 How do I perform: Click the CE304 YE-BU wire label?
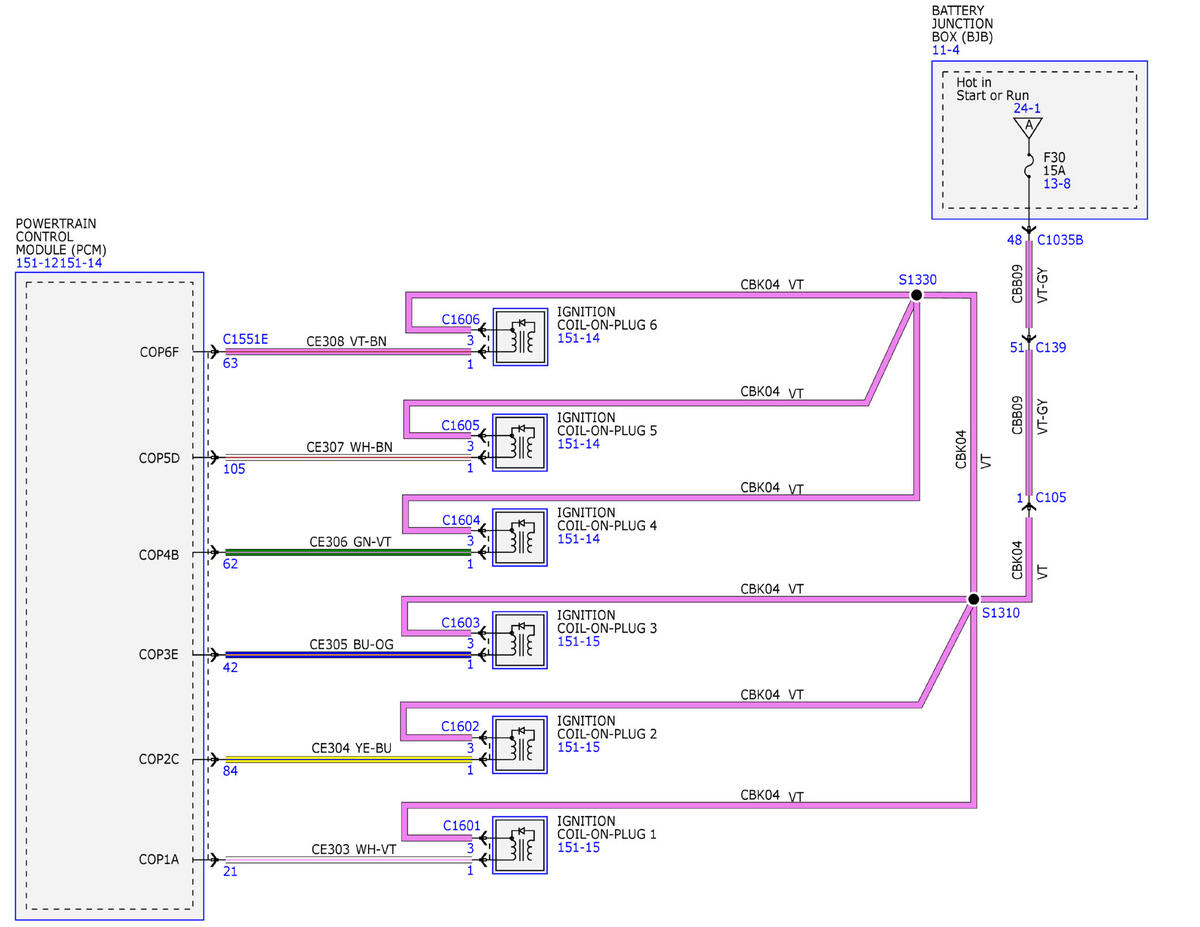(351, 748)
